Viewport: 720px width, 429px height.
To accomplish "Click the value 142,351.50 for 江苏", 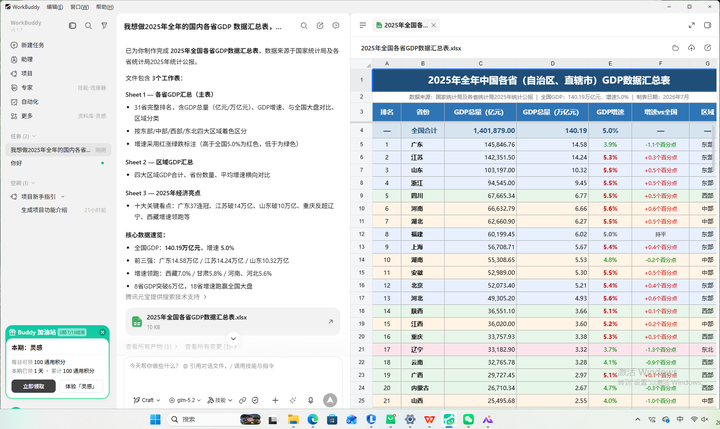I will (480, 157).
